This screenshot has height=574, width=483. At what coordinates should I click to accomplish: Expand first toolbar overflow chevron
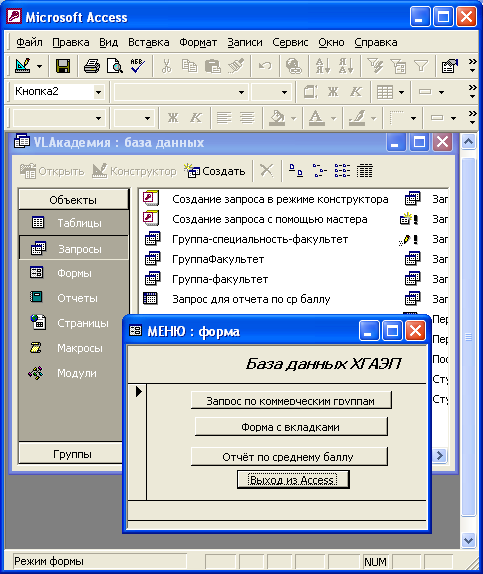point(472,66)
